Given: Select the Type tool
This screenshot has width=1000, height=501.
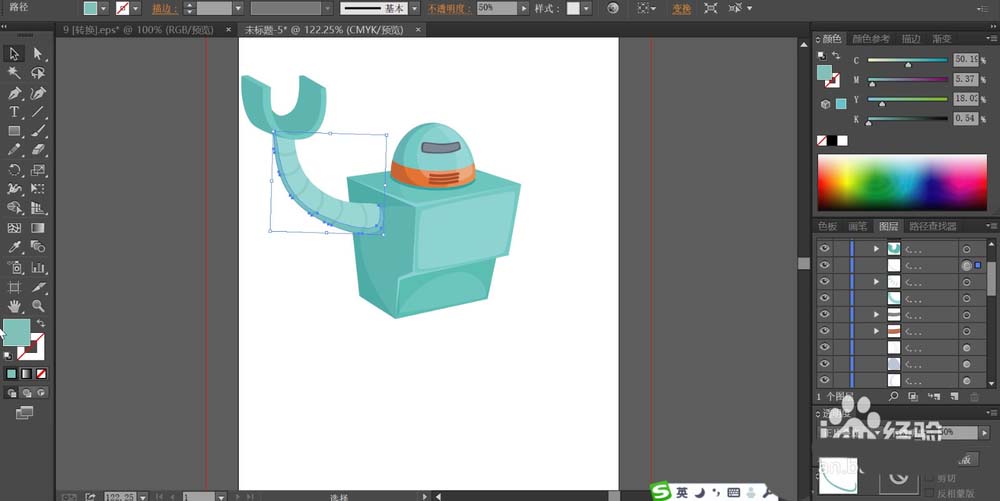Looking at the screenshot, I should [x=15, y=112].
